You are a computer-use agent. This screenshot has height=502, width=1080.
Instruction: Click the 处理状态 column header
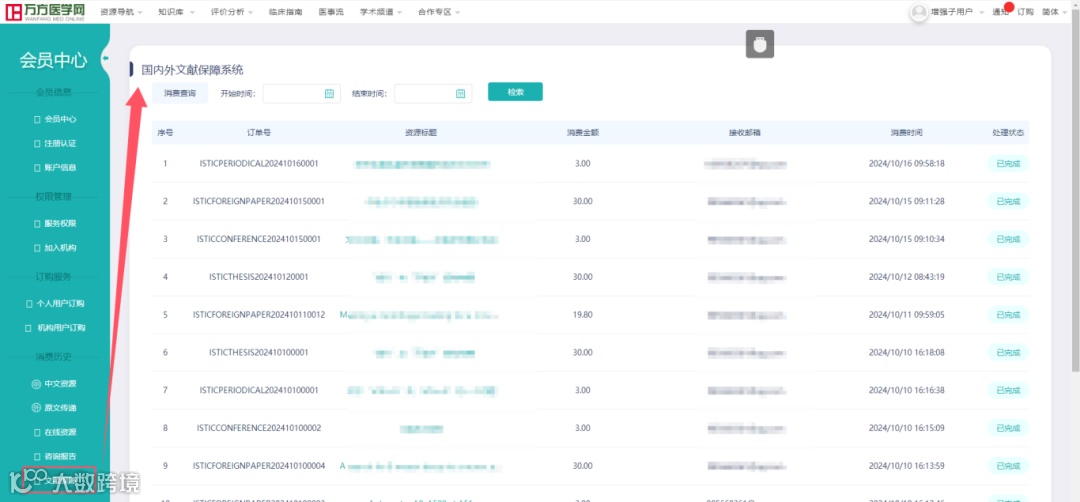click(x=1008, y=132)
